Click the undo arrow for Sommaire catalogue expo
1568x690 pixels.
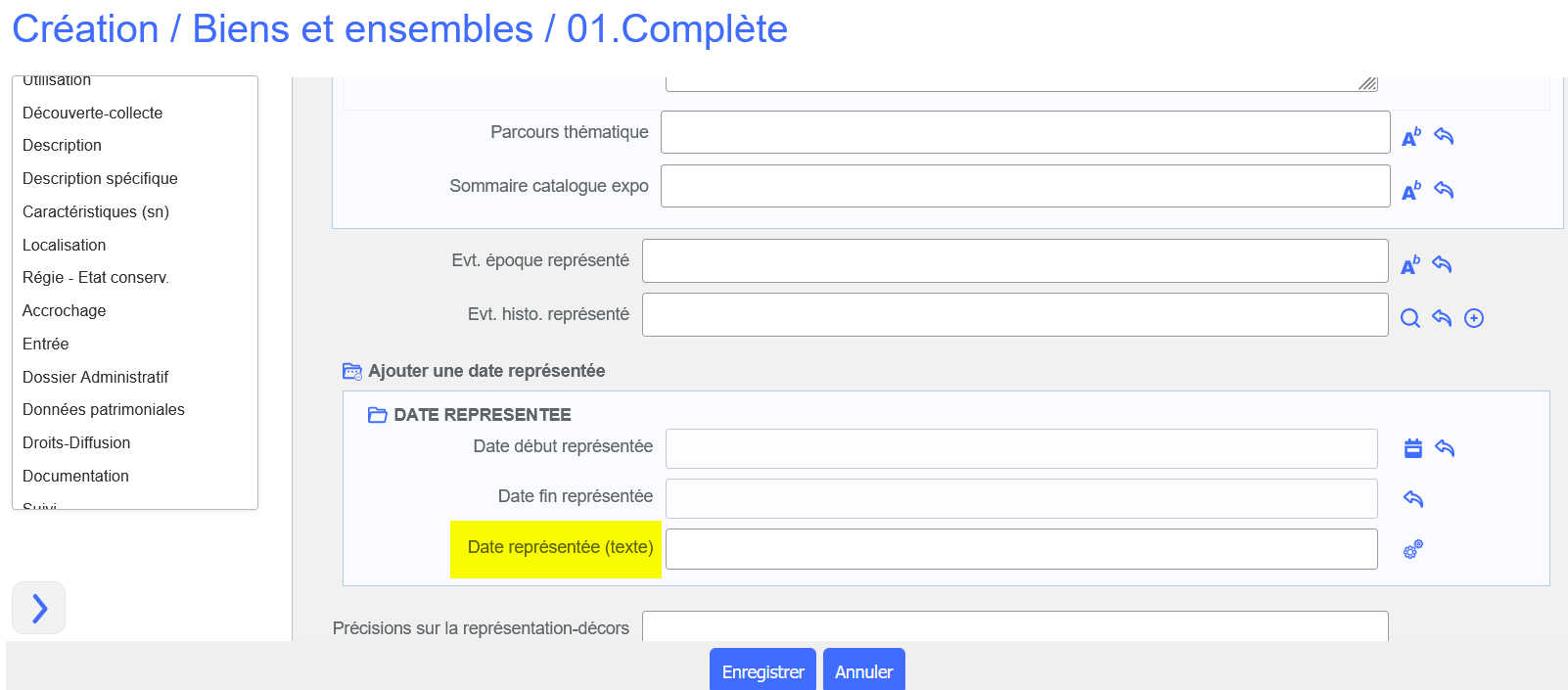(x=1444, y=190)
